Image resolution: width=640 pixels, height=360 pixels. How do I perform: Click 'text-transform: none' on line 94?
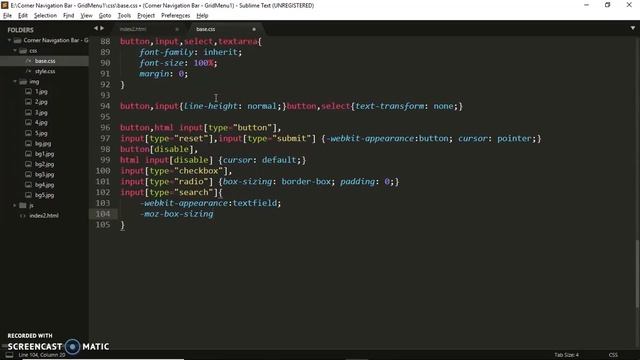click(x=404, y=106)
